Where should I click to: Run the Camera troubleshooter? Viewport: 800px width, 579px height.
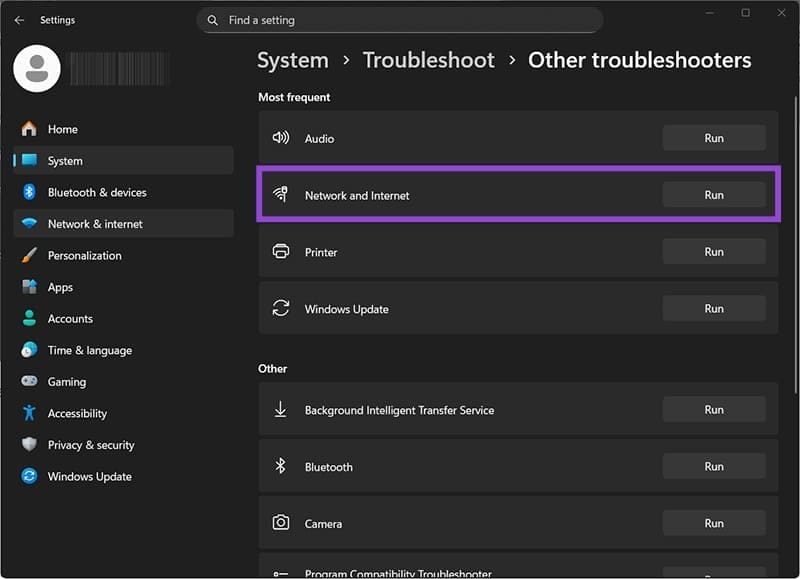(713, 523)
